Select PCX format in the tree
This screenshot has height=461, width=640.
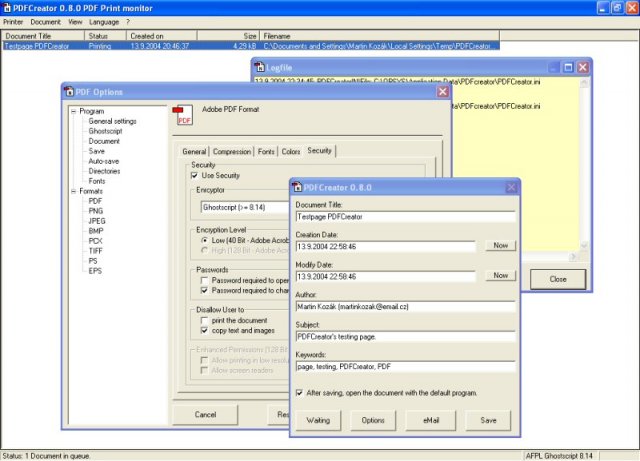96,241
